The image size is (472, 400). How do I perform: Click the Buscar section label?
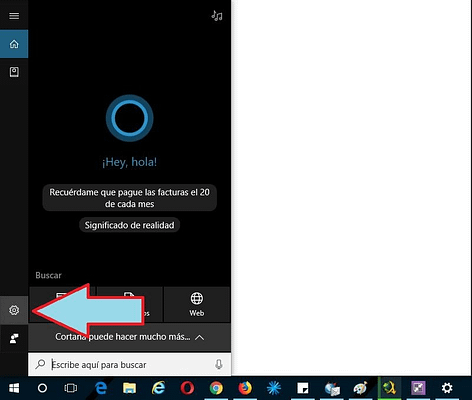(x=48, y=275)
